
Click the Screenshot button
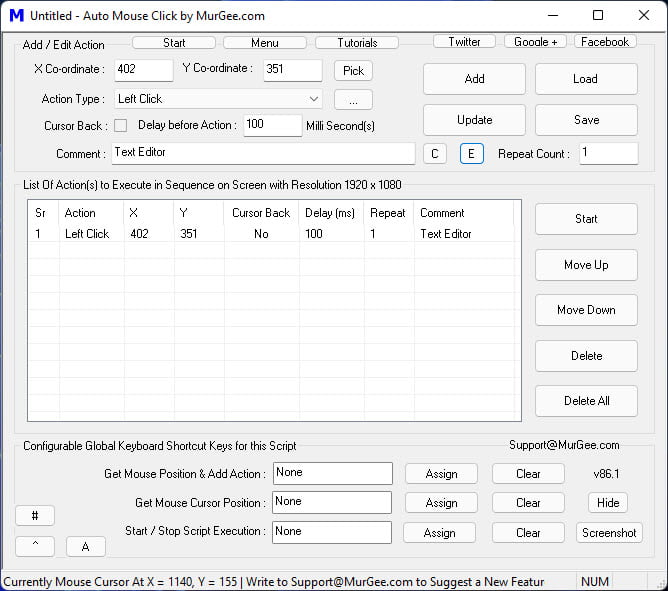(609, 533)
